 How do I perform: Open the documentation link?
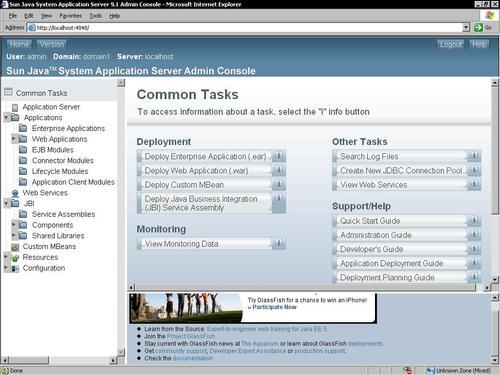pyautogui.click(x=193, y=358)
